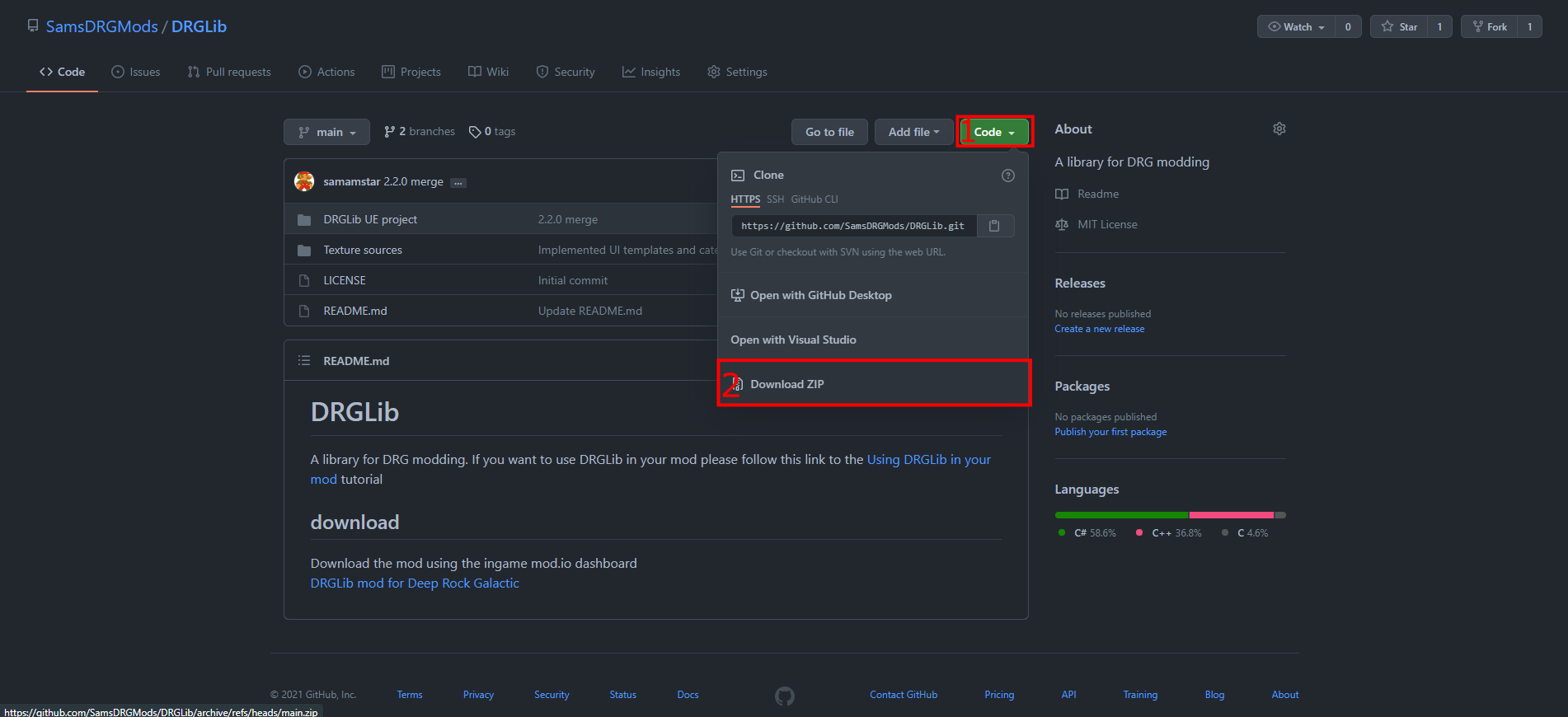1568x717 pixels.
Task: Open the watchers count 0
Action: coord(1348,26)
